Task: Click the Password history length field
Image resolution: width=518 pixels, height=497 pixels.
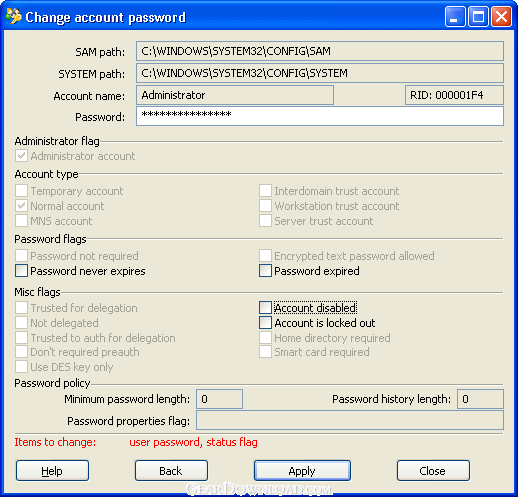Action: click(x=480, y=399)
